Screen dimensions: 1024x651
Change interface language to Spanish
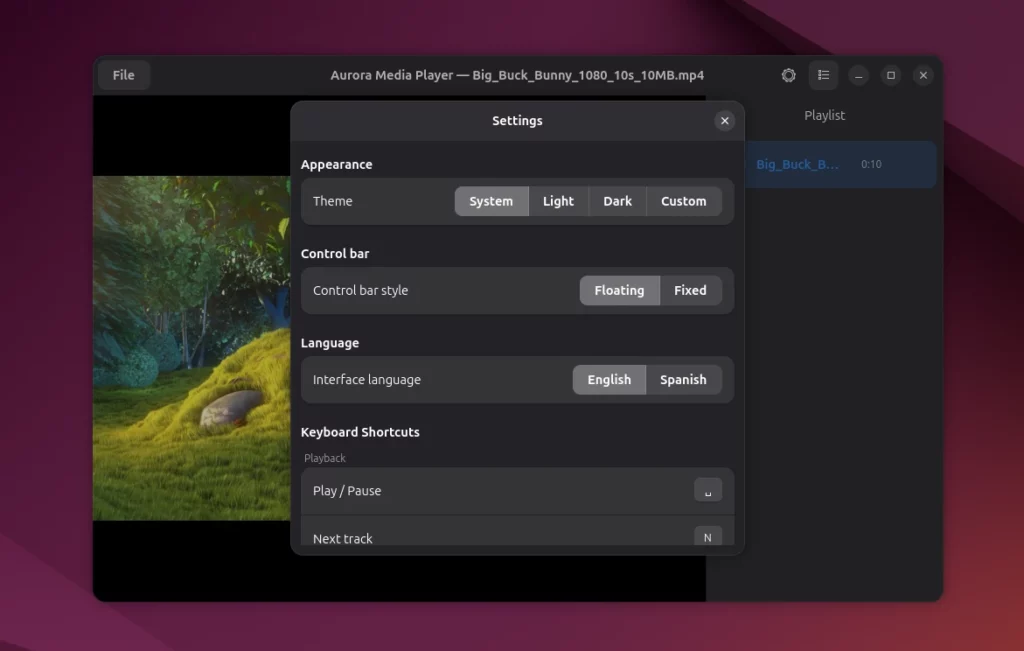(683, 379)
